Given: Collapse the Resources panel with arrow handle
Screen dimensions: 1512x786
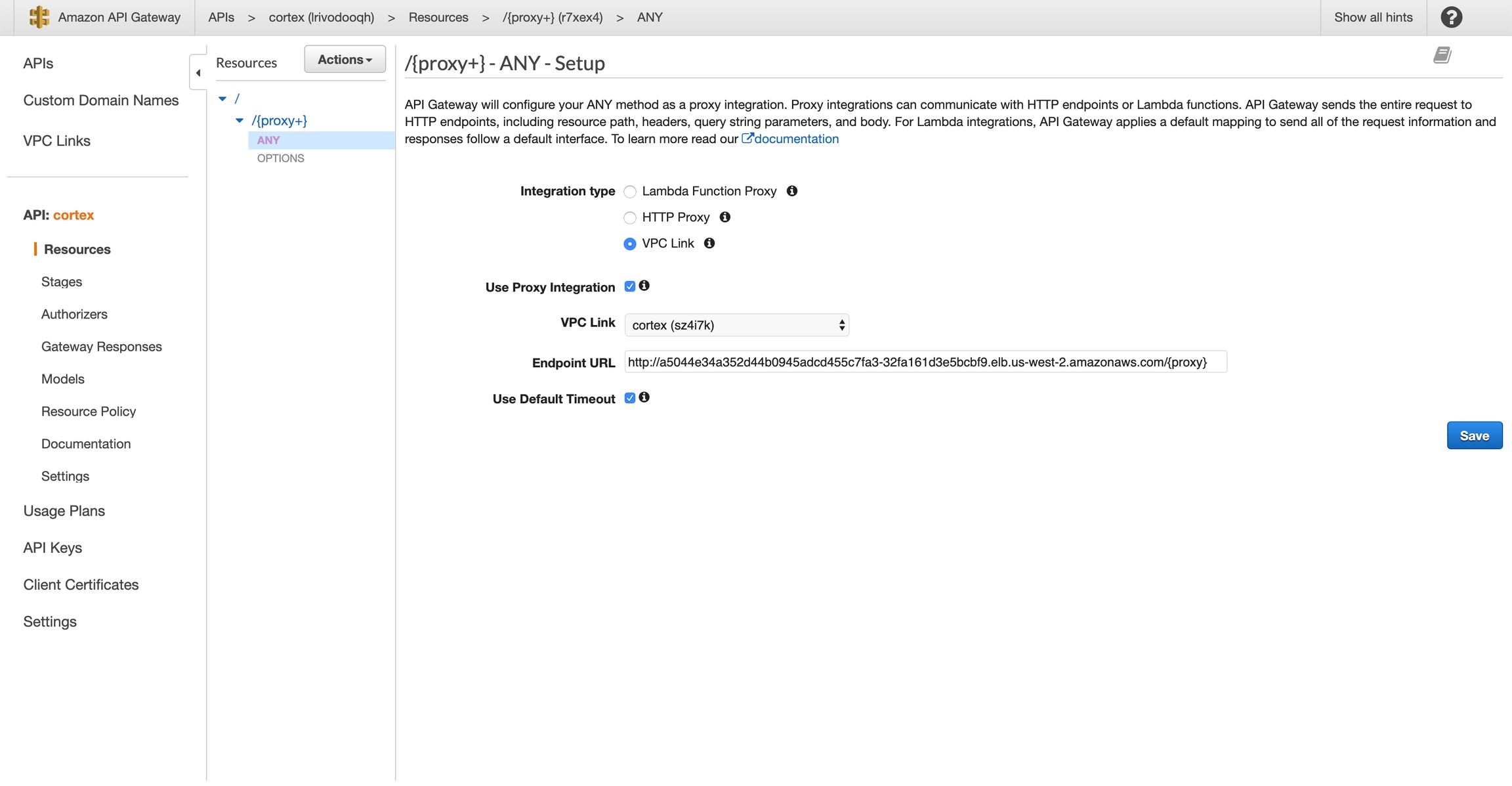Looking at the screenshot, I should click(x=198, y=73).
